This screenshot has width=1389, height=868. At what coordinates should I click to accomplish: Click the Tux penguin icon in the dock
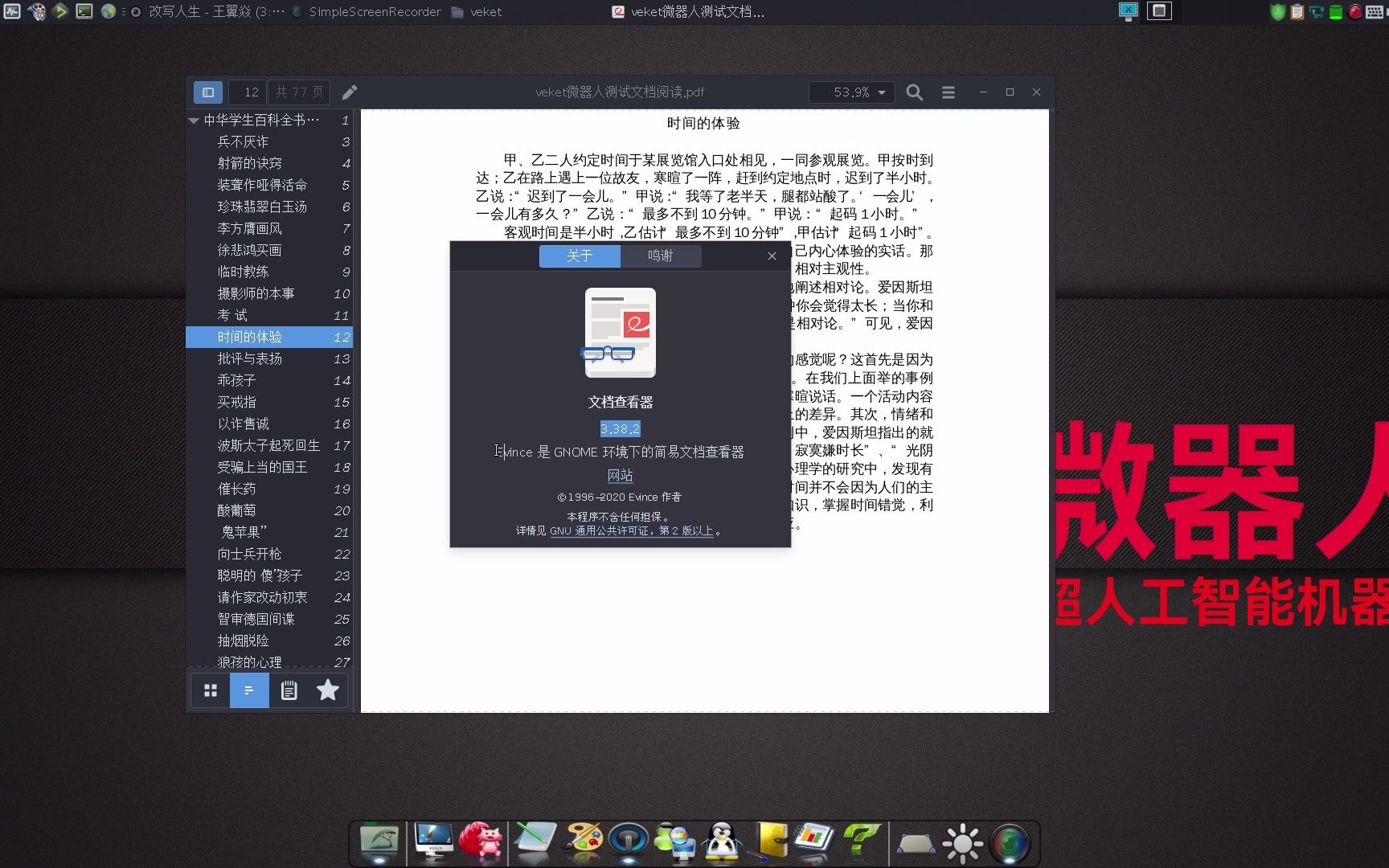[x=722, y=841]
